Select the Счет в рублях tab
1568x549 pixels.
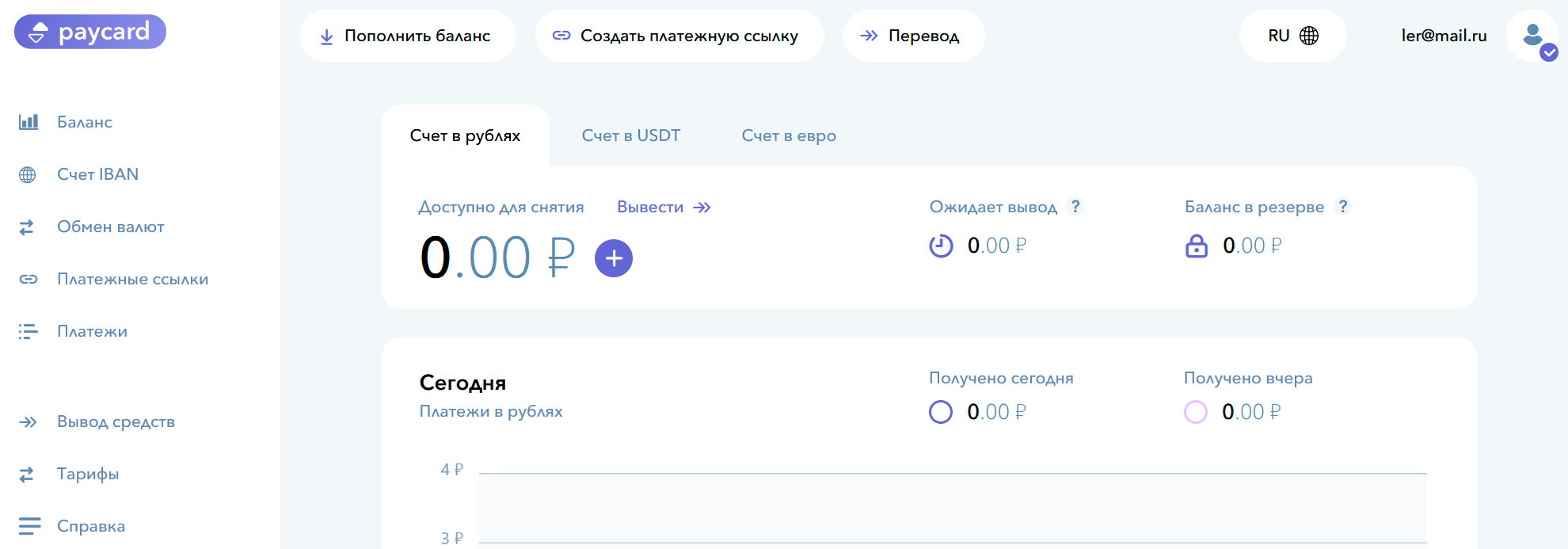(x=465, y=135)
